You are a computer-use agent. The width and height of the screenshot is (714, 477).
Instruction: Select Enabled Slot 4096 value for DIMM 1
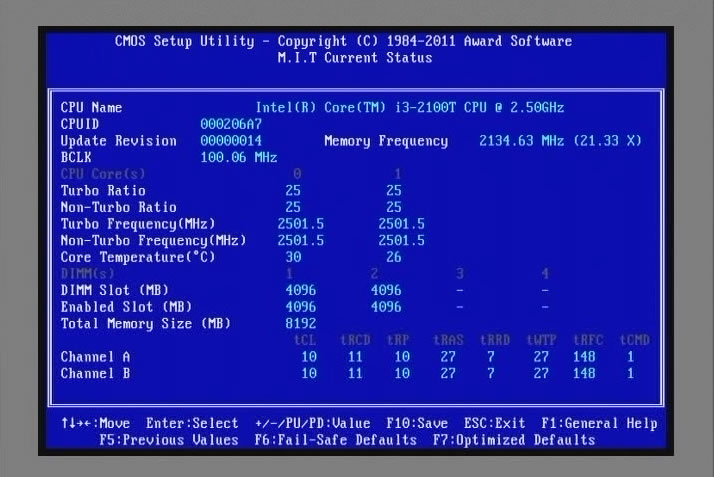pyautogui.click(x=301, y=307)
